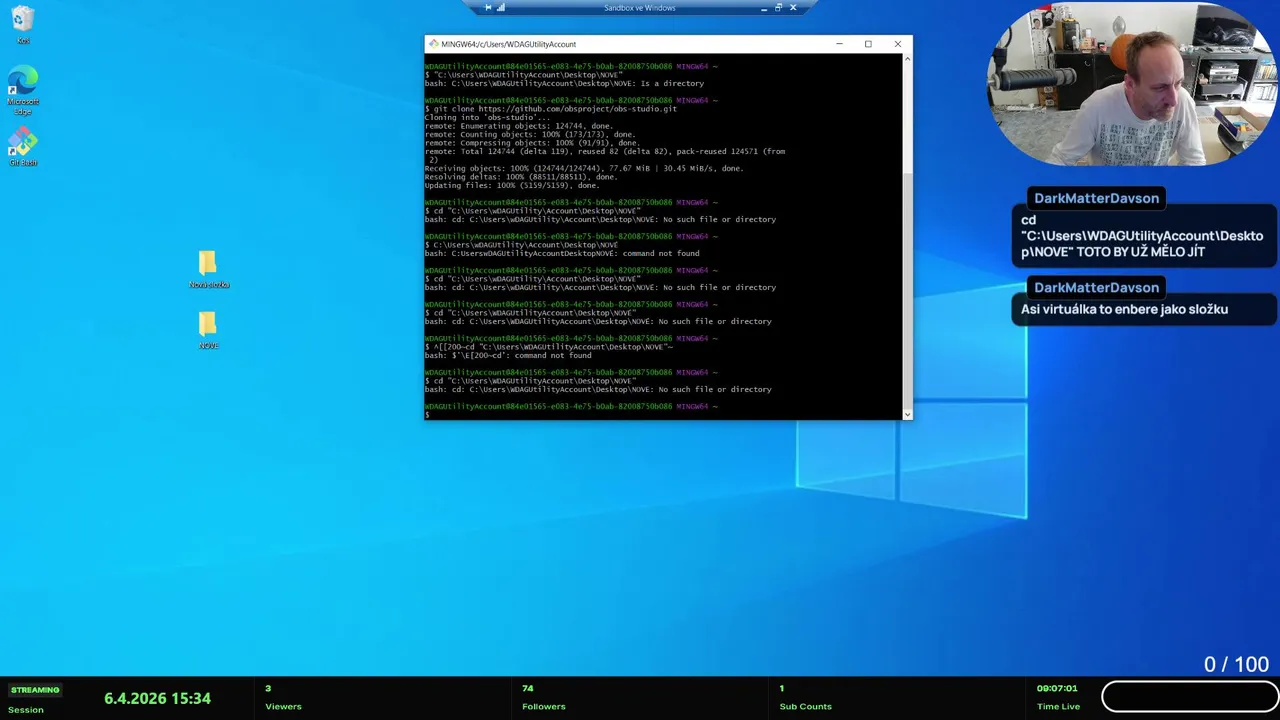The image size is (1280, 720).
Task: Click the '^[[200~cd' command line
Action: pyautogui.click(x=549, y=347)
